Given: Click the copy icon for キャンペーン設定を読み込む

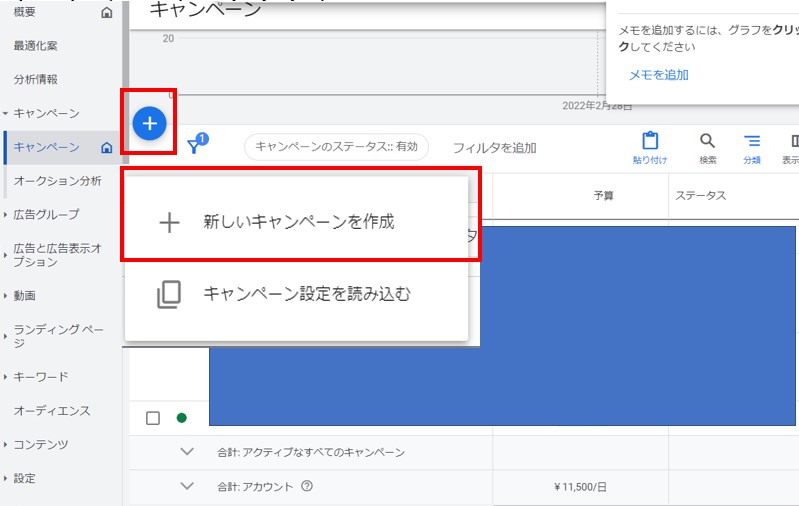Looking at the screenshot, I should (169, 295).
